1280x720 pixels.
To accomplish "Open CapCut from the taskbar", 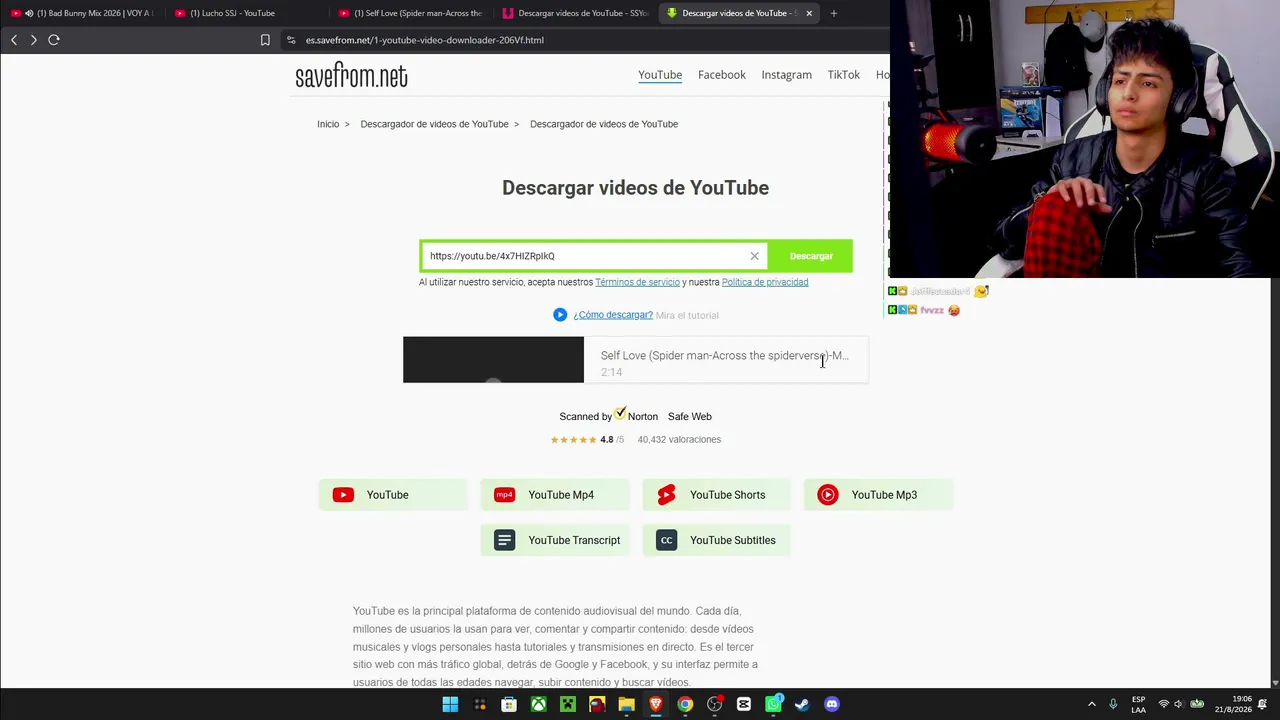I will (x=744, y=704).
